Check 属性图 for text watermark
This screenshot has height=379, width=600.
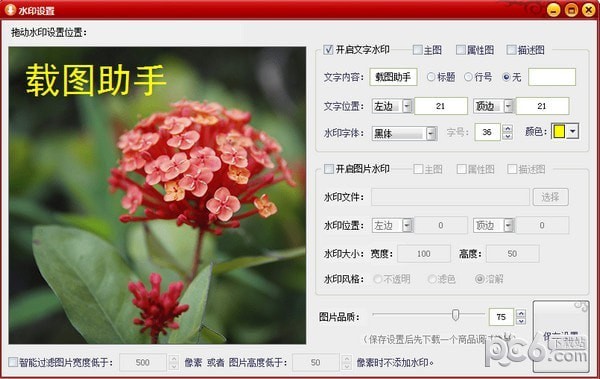(461, 50)
